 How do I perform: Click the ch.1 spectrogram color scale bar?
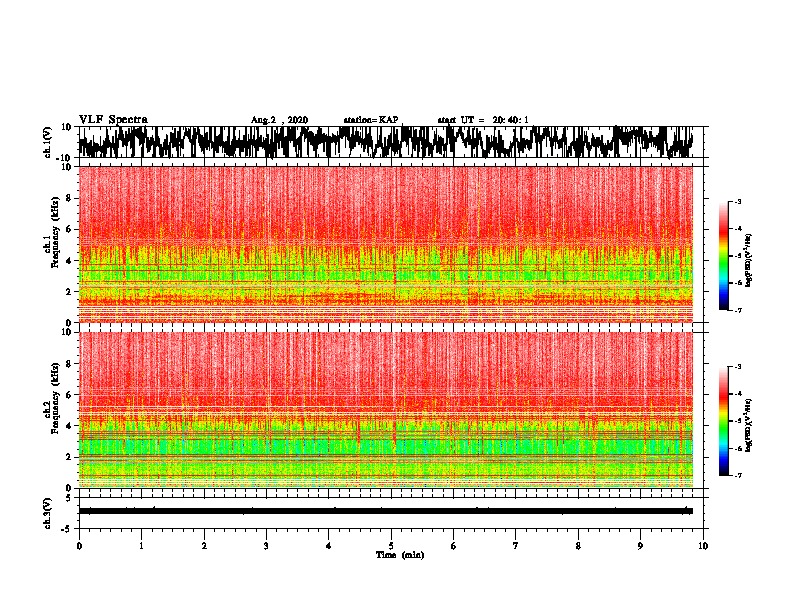[x=724, y=256]
